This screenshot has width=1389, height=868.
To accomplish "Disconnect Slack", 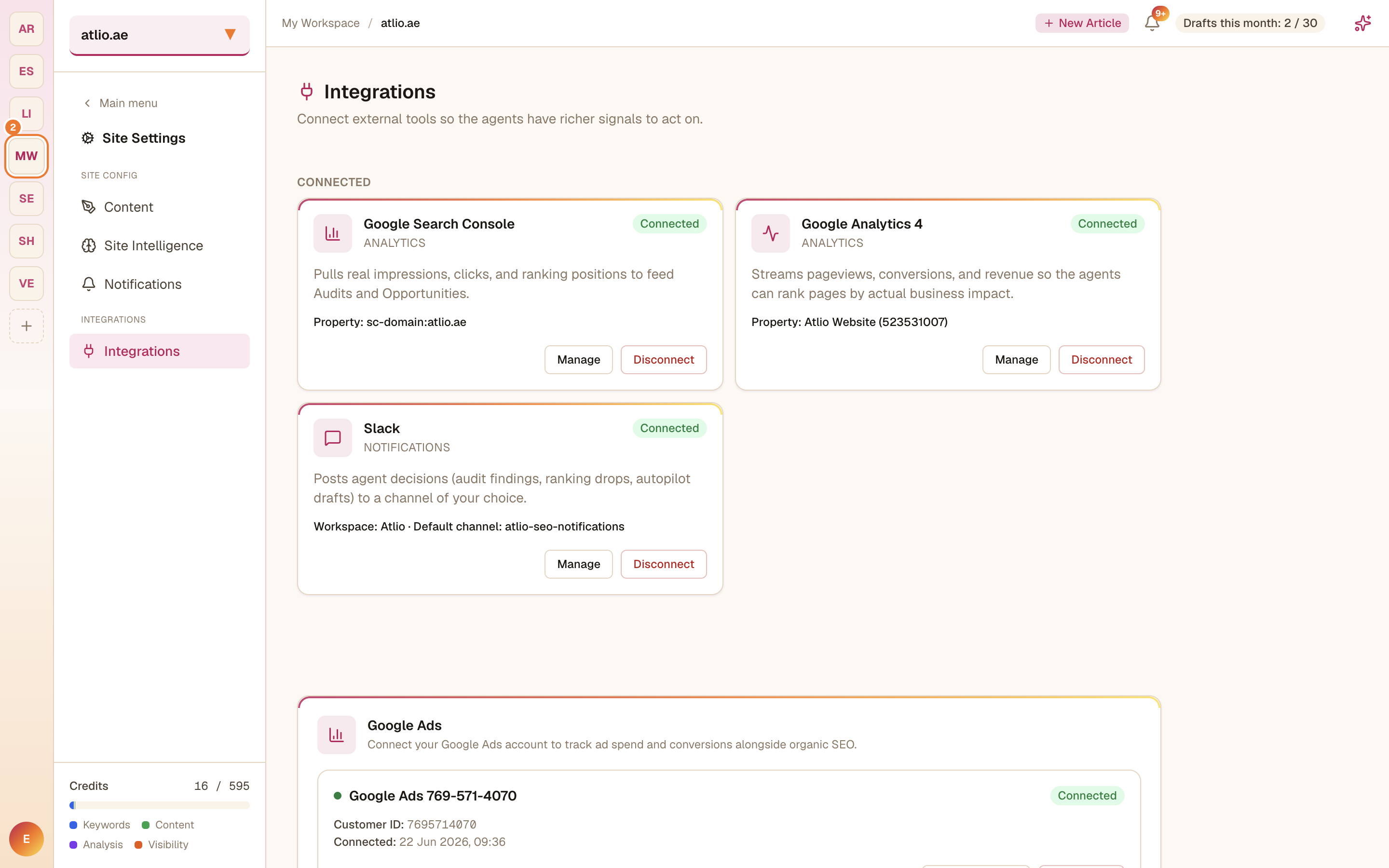I will pyautogui.click(x=664, y=564).
